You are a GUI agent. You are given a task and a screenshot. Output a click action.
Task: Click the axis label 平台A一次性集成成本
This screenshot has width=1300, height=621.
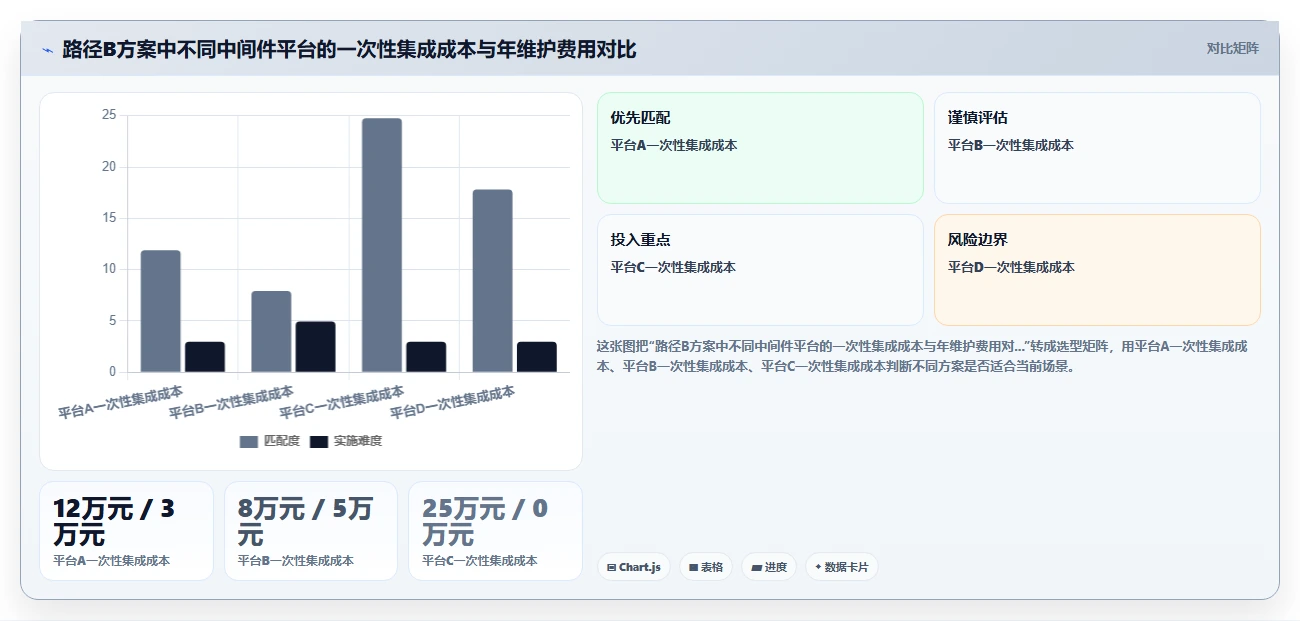click(121, 401)
